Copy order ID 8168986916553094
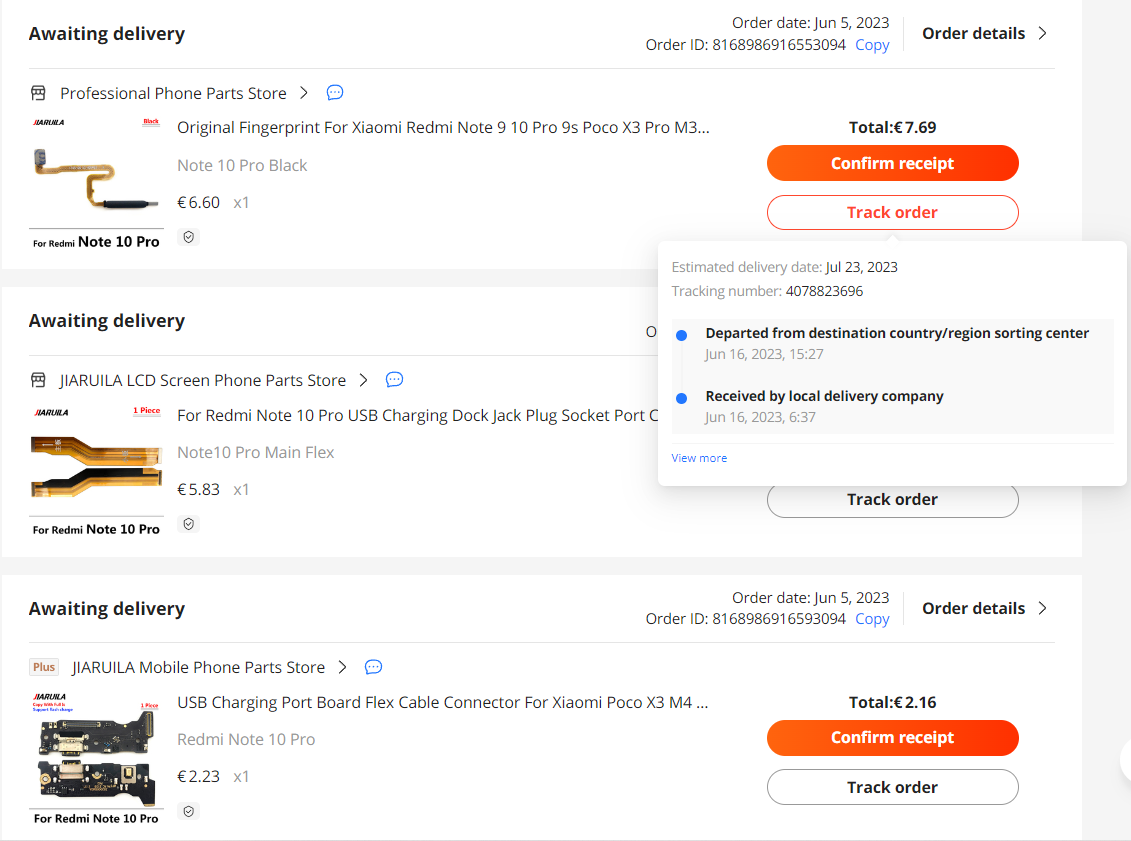The image size is (1131, 841). point(872,45)
